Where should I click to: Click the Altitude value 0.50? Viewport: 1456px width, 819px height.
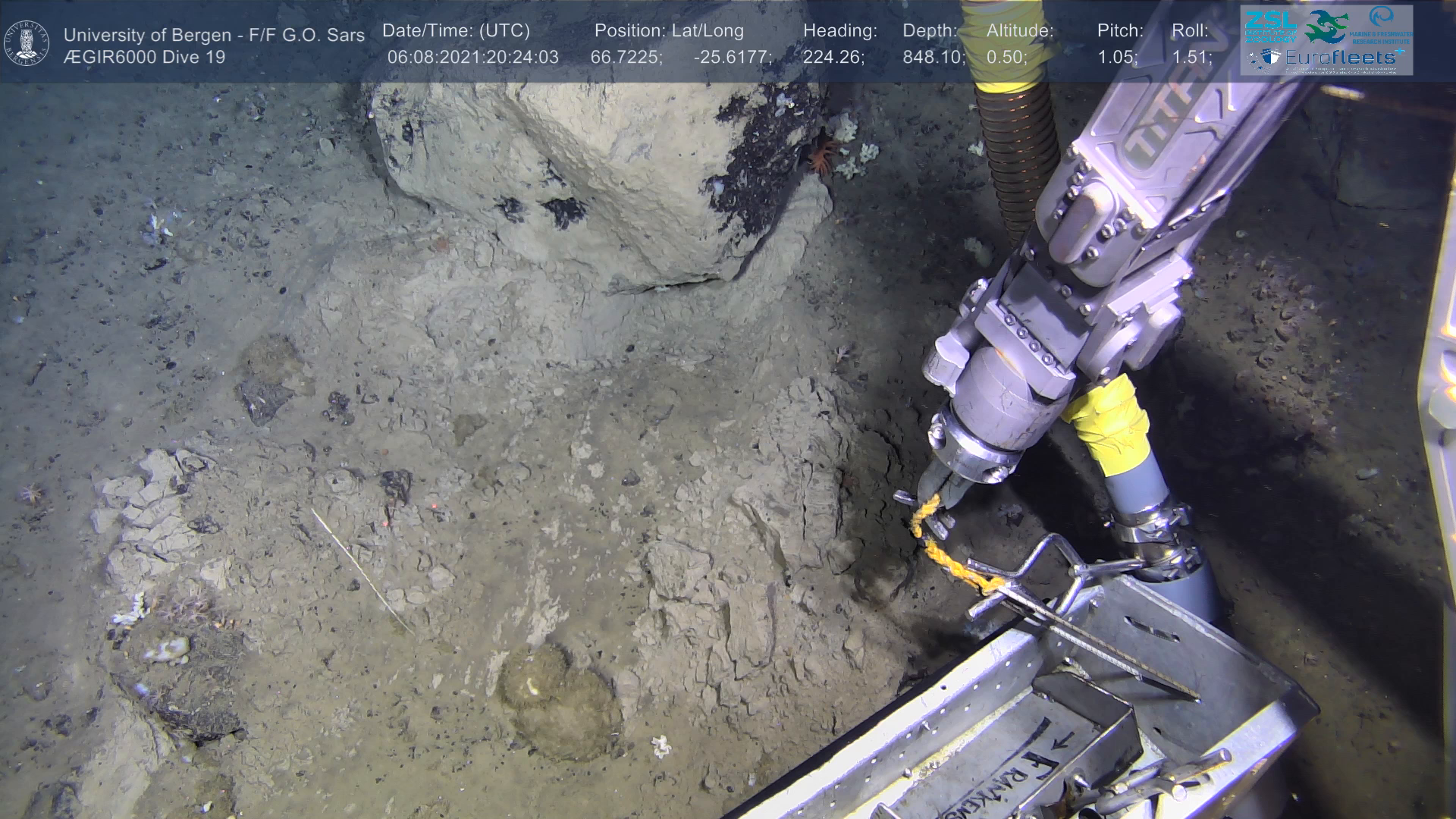(x=1006, y=58)
